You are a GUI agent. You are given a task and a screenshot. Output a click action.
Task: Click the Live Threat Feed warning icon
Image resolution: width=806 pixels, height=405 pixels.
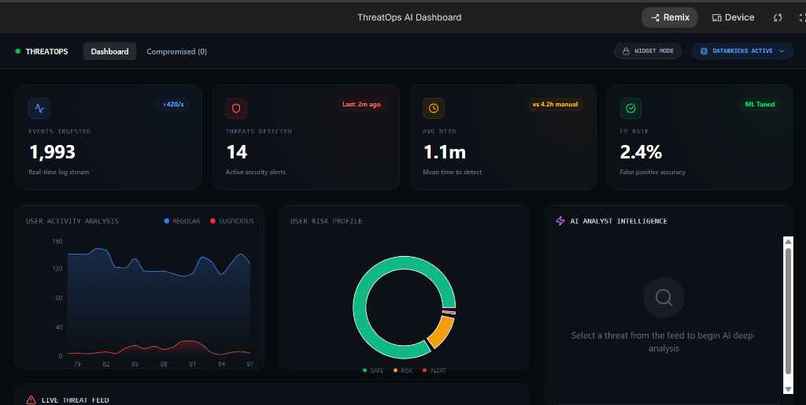tap(31, 400)
